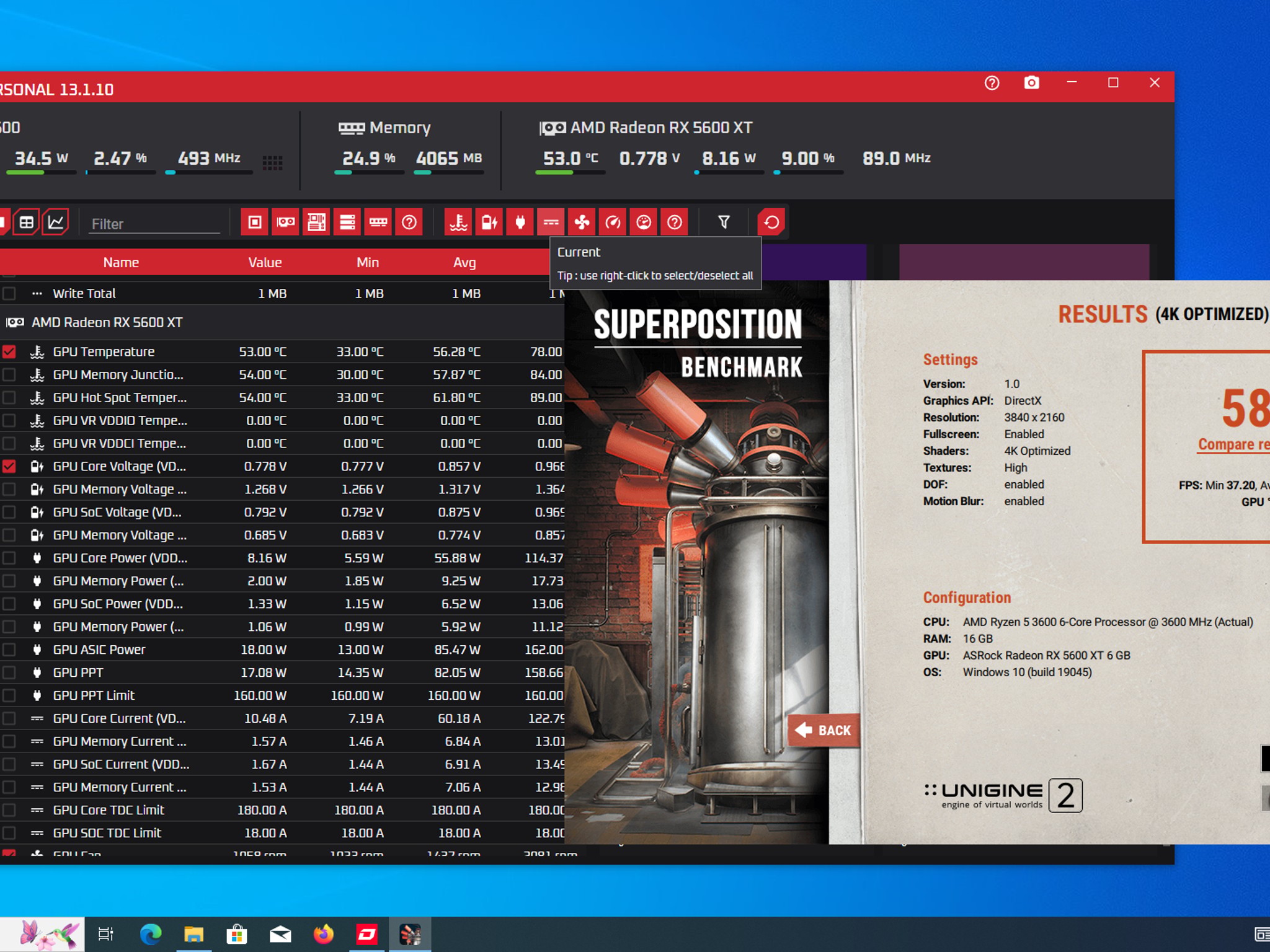Click the GPU hardware filter icon
The height and width of the screenshot is (952, 1270).
[x=285, y=222]
